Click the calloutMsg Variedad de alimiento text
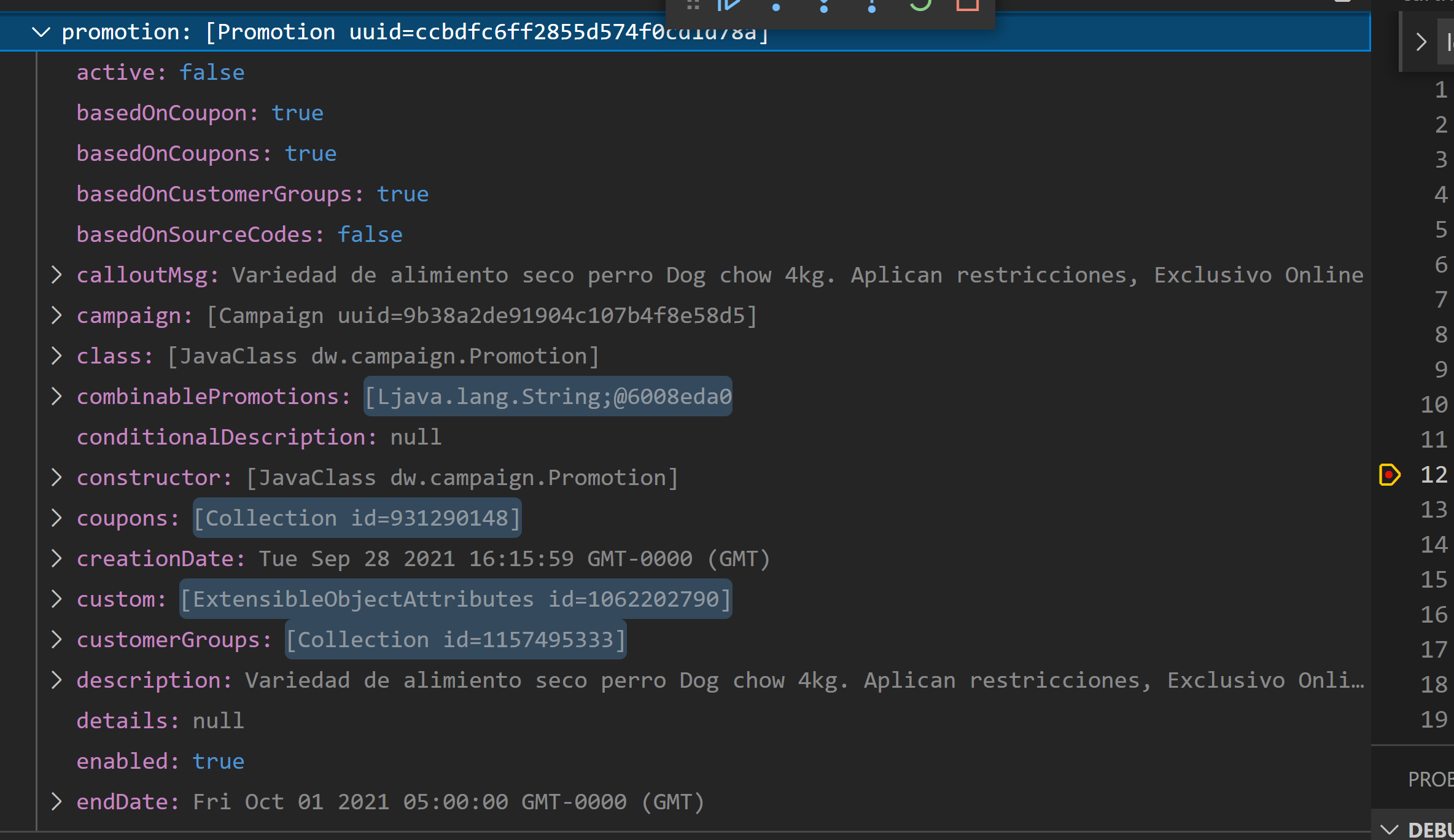 pos(798,275)
